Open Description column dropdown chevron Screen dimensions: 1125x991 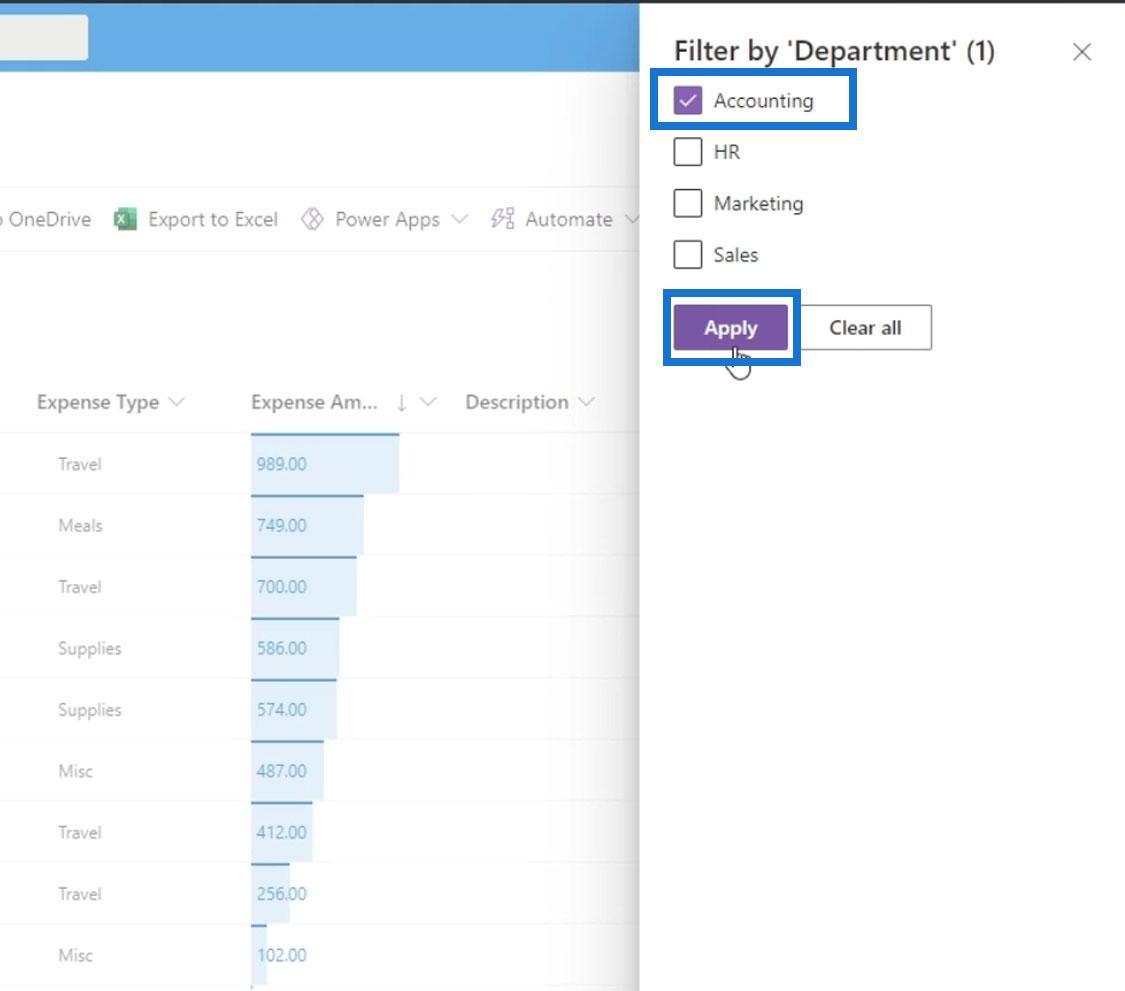(x=586, y=402)
